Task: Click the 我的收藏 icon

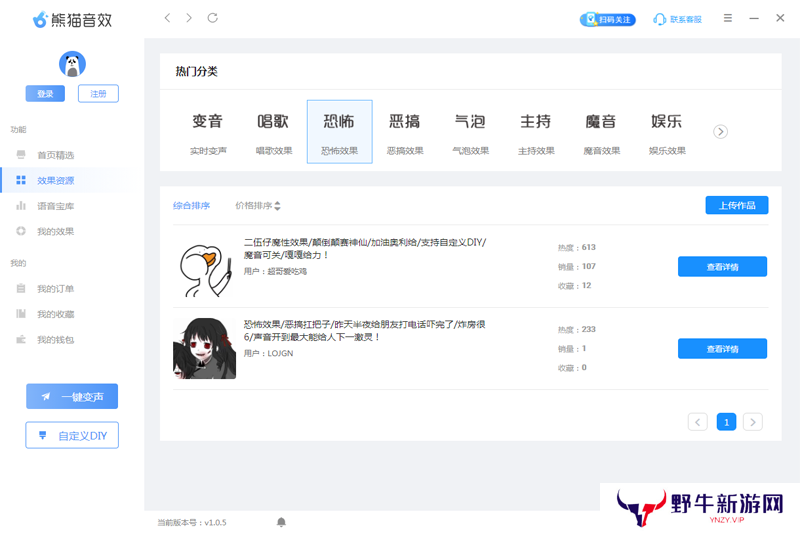Action: point(21,314)
